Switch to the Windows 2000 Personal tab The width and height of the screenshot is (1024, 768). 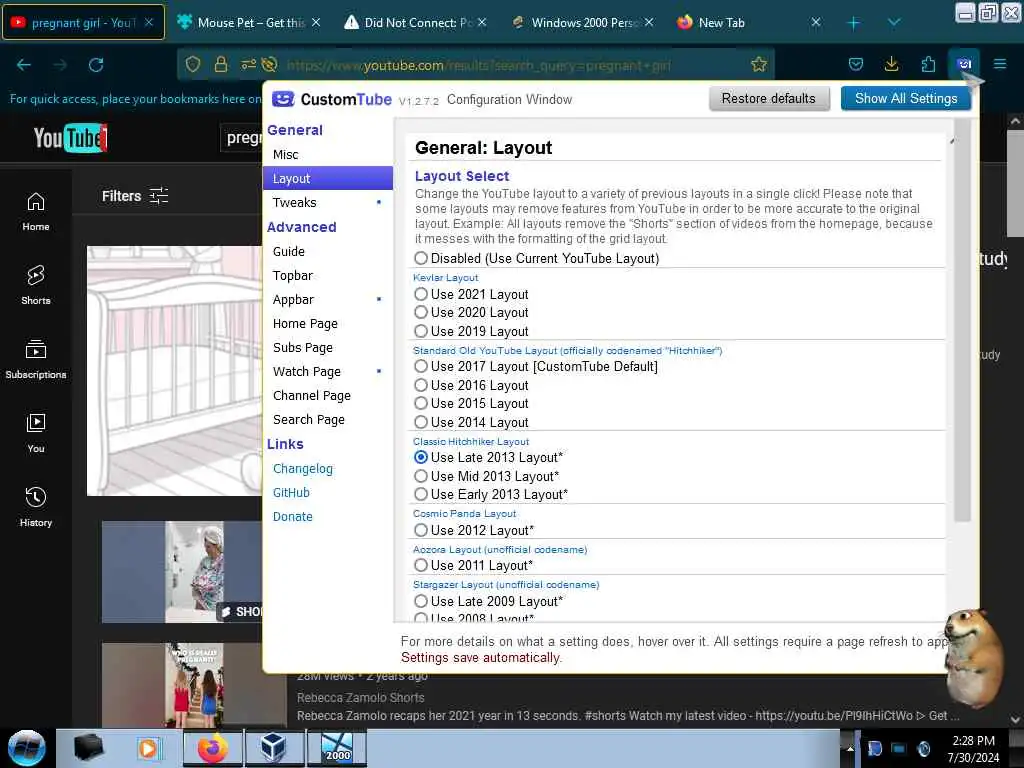[x=583, y=23]
